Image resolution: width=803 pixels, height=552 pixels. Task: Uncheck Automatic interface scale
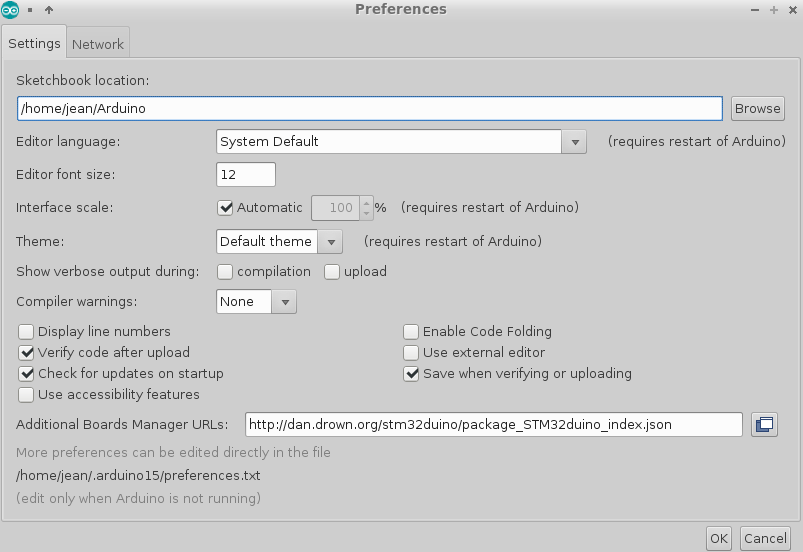point(225,207)
